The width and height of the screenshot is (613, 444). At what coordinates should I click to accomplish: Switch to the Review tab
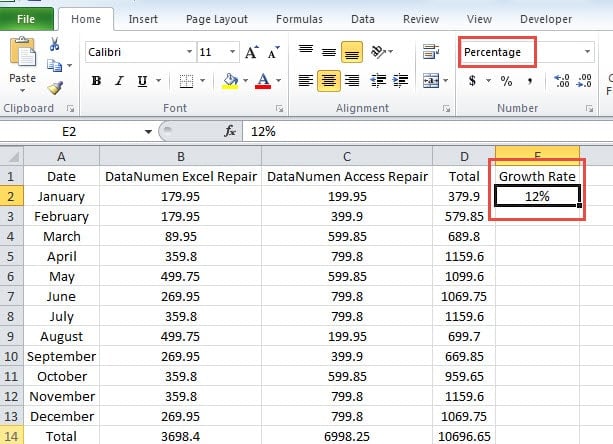[421, 19]
